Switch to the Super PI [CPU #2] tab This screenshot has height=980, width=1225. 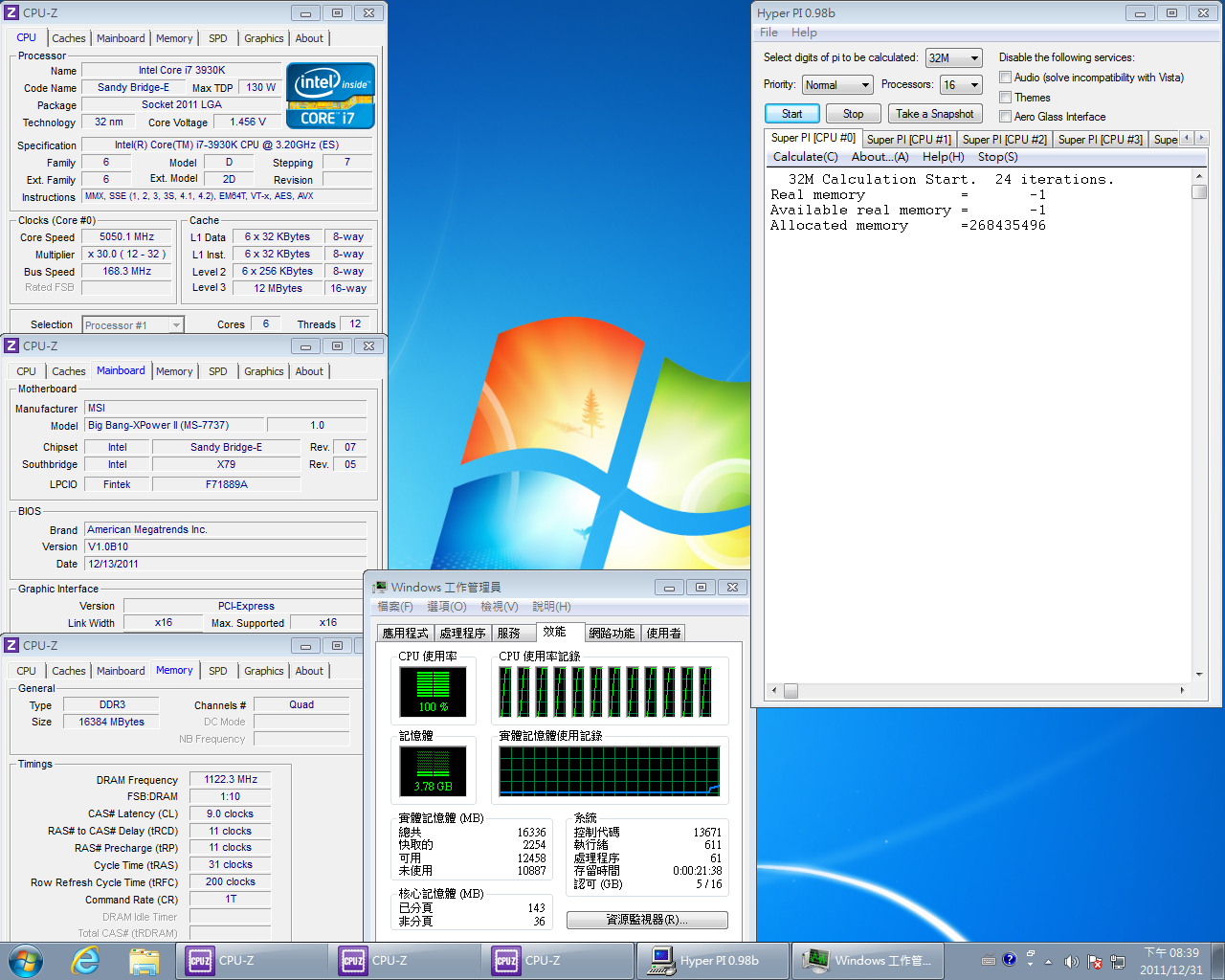pyautogui.click(x=1004, y=140)
